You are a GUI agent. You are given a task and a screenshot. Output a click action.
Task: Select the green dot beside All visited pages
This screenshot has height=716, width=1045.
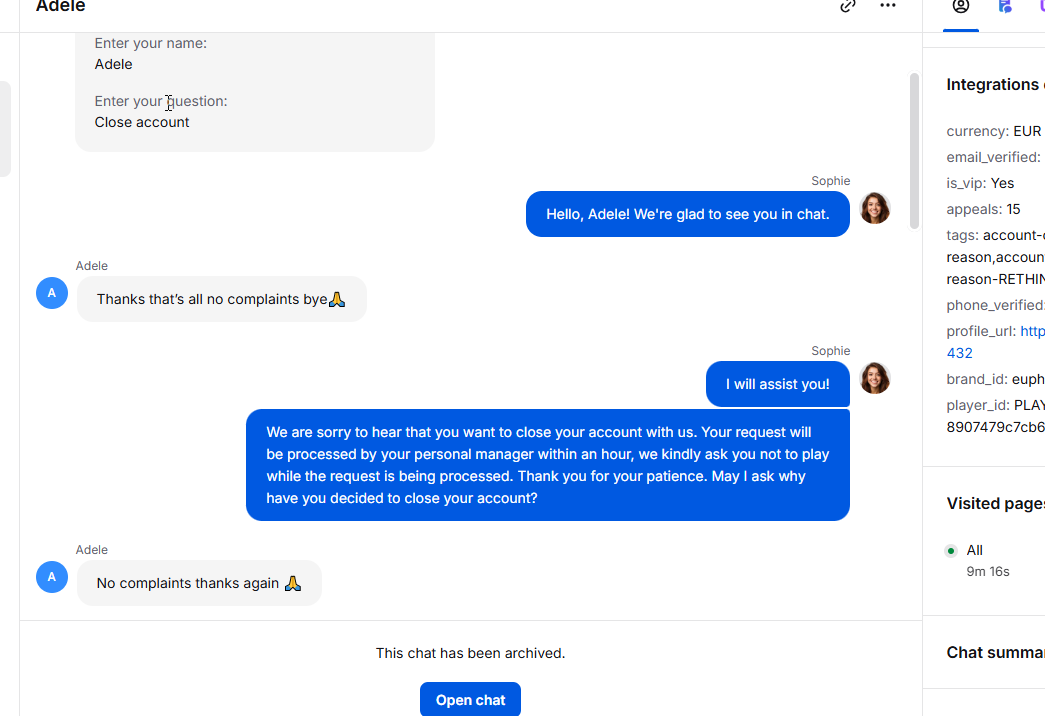[x=951, y=551]
